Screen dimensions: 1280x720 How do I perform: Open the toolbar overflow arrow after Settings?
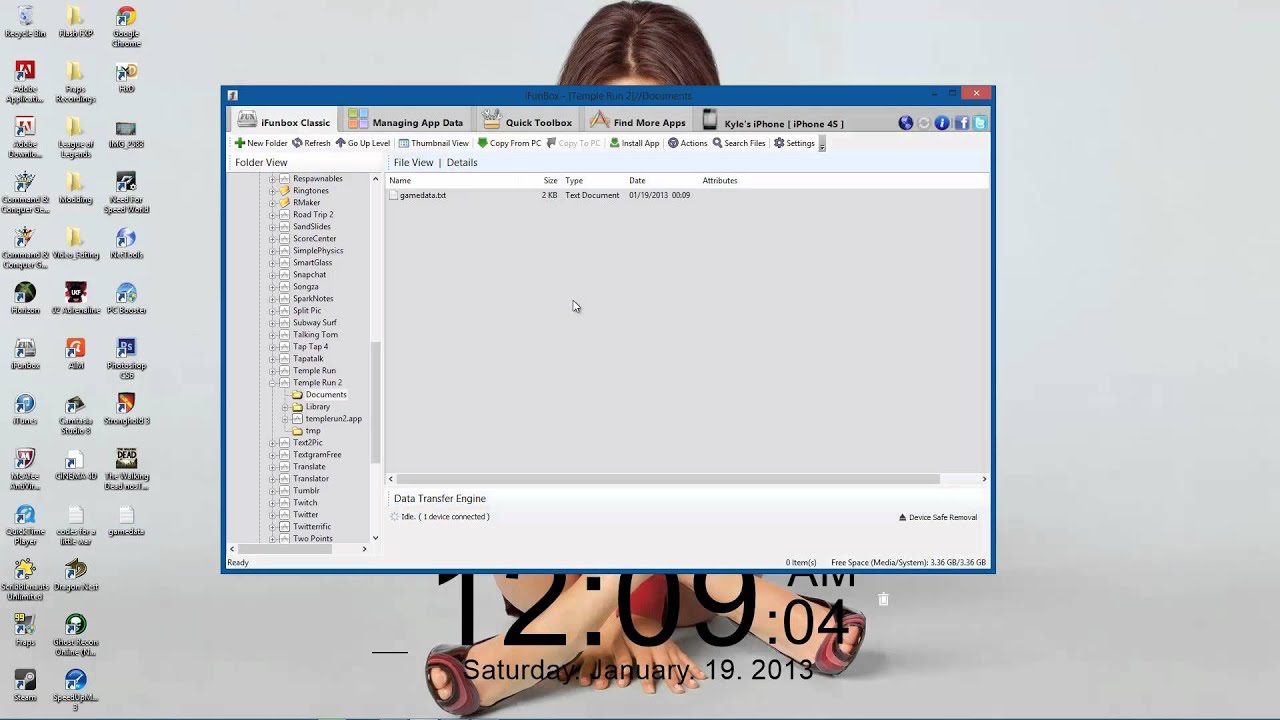[822, 144]
